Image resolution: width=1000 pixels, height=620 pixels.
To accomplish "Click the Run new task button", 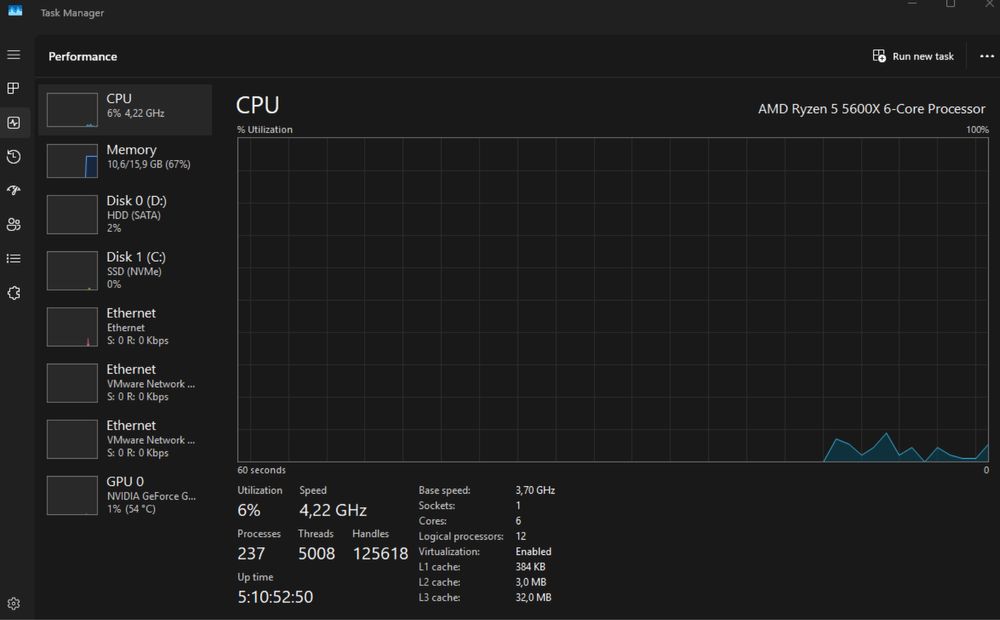I will [x=913, y=56].
